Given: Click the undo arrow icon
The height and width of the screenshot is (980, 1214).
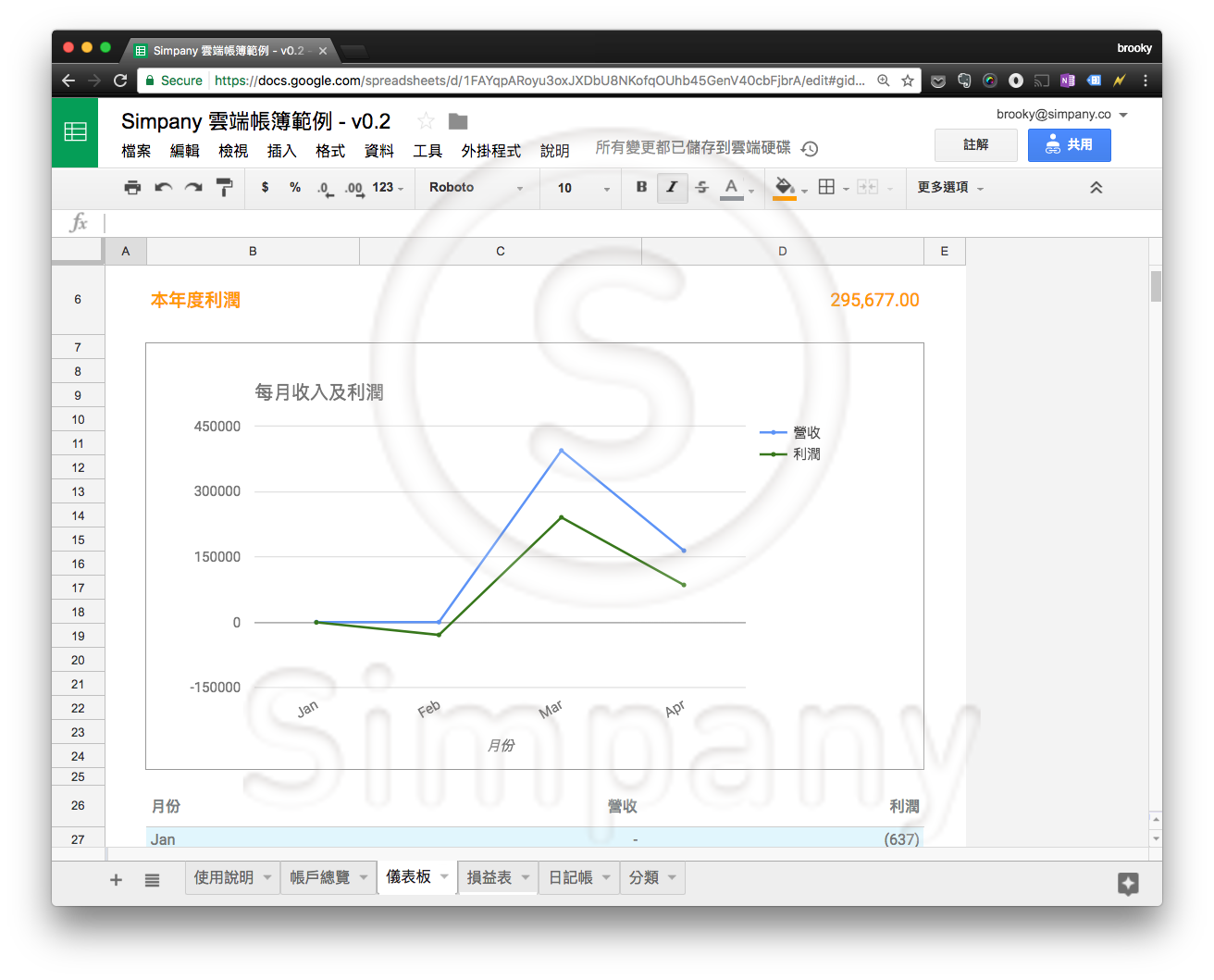Looking at the screenshot, I should [x=163, y=188].
